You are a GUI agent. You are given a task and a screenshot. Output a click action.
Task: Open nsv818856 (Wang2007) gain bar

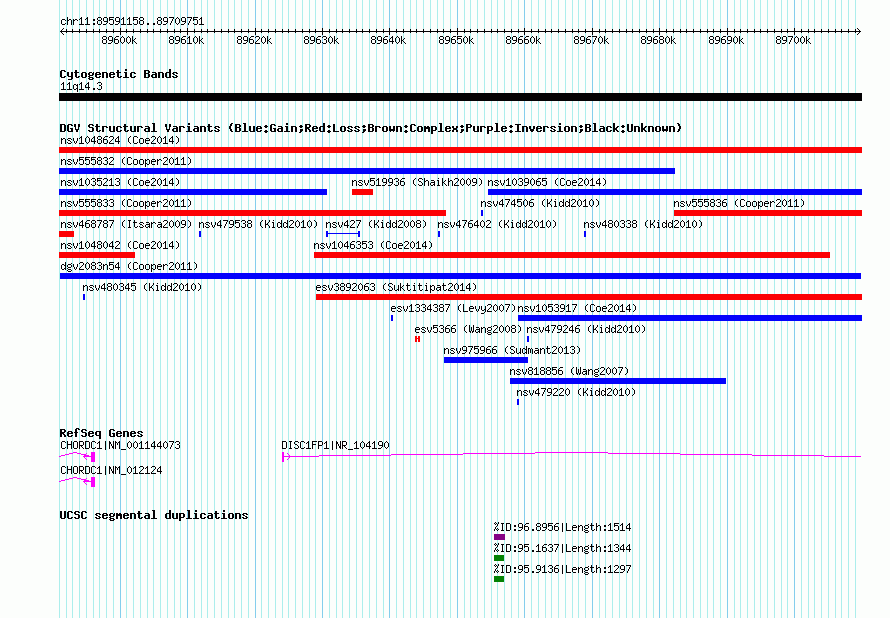pyautogui.click(x=618, y=381)
